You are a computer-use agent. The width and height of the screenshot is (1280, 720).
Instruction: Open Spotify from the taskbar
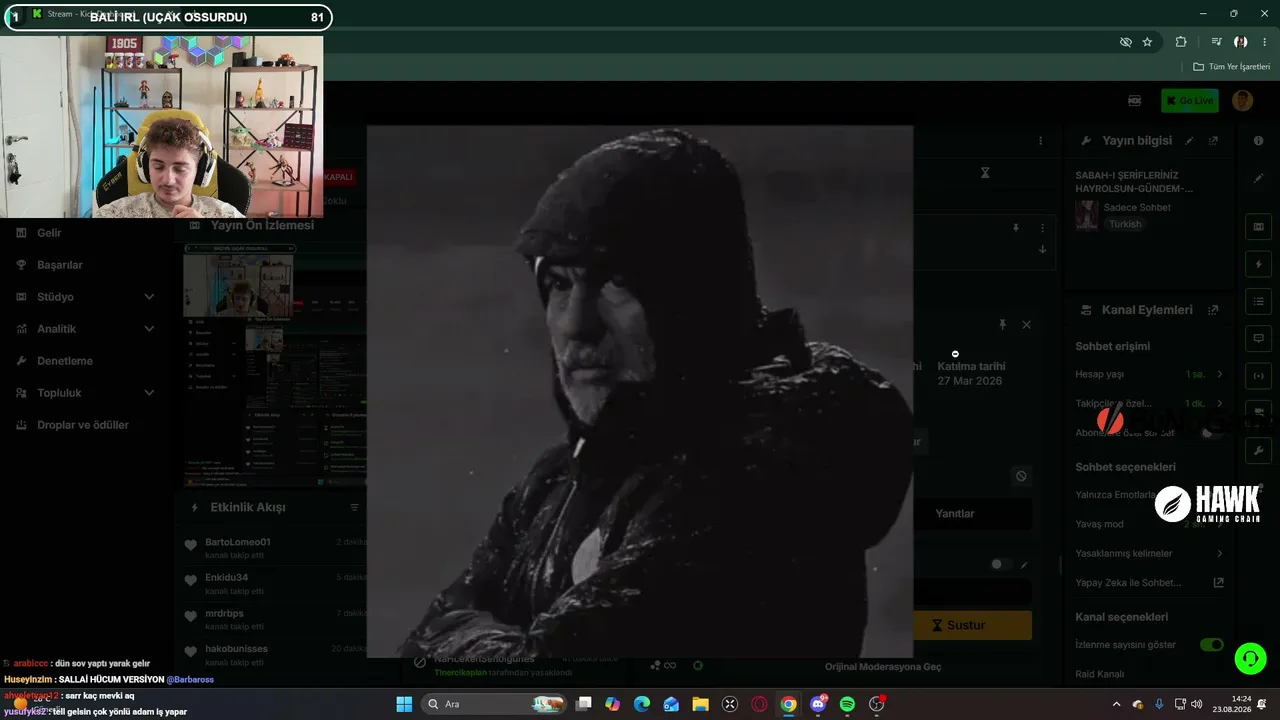pyautogui.click(x=847, y=704)
